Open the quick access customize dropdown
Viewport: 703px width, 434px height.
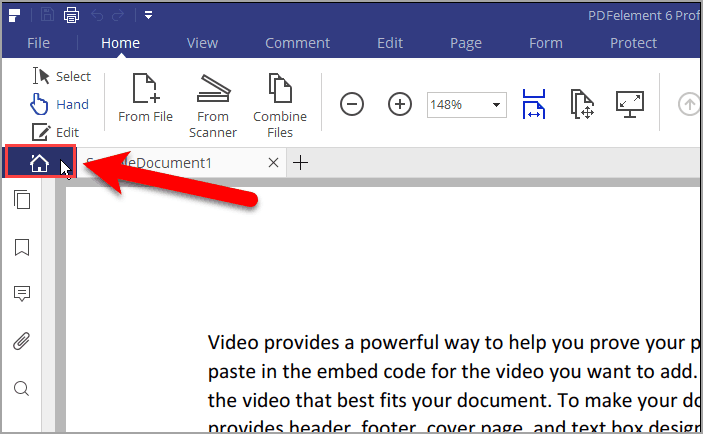tap(148, 16)
